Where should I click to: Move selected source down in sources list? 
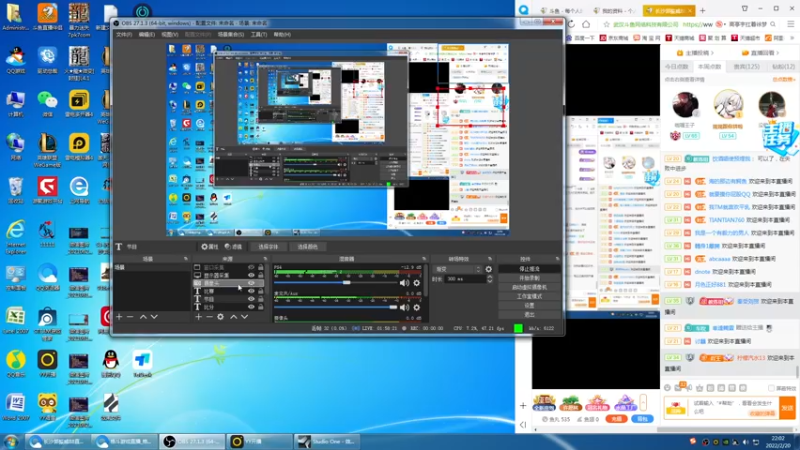click(x=244, y=317)
